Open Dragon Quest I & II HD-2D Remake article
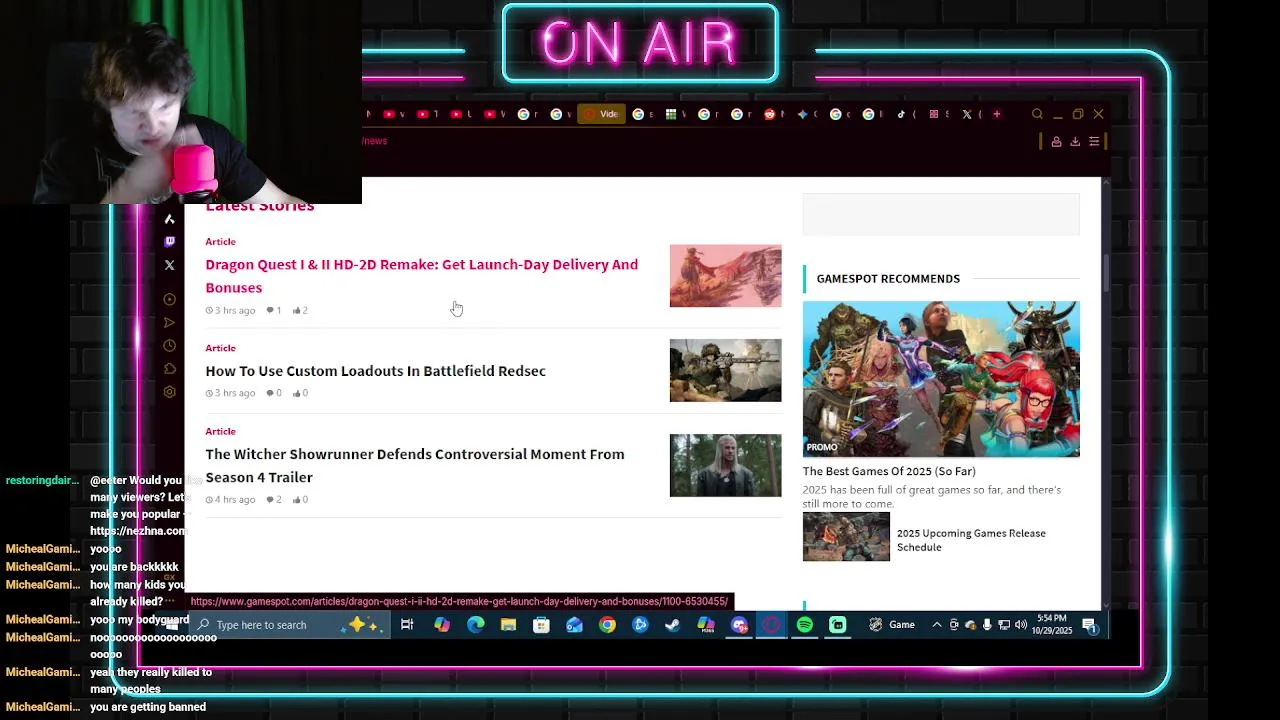The height and width of the screenshot is (720, 1280). coord(421,276)
